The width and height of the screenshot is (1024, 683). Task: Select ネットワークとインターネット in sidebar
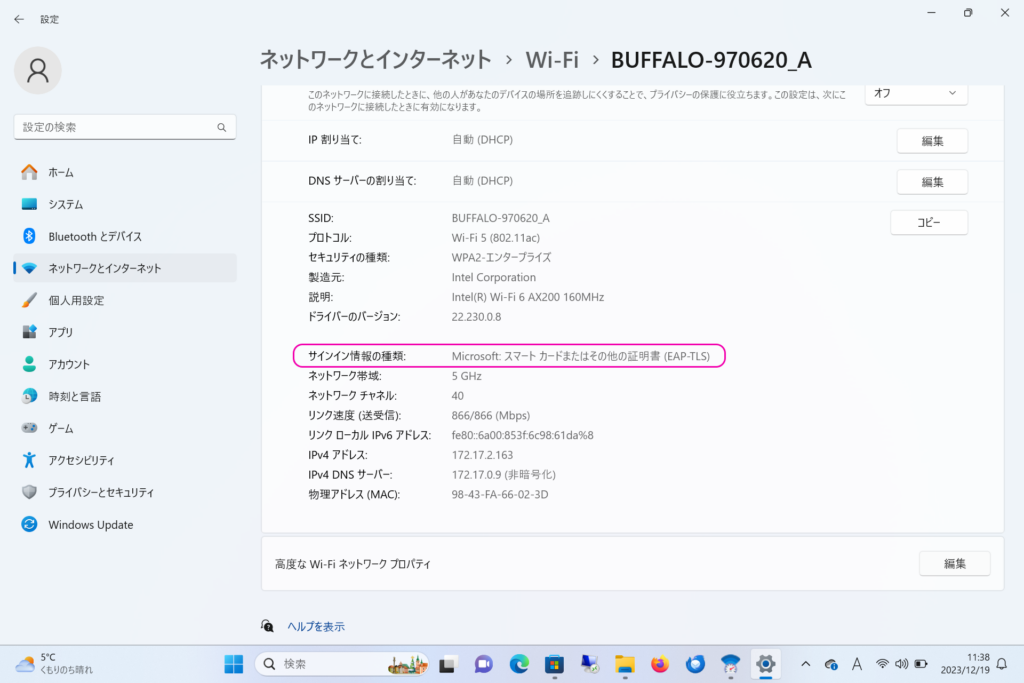tap(125, 268)
